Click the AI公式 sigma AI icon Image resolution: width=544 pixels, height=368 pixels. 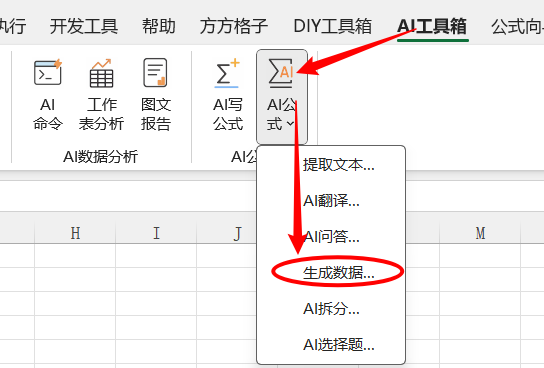coord(281,72)
